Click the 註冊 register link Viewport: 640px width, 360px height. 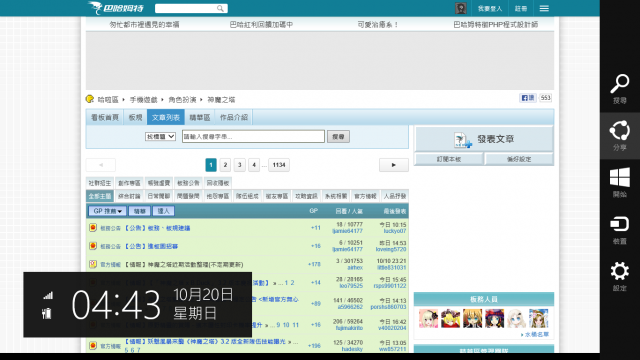click(x=521, y=9)
